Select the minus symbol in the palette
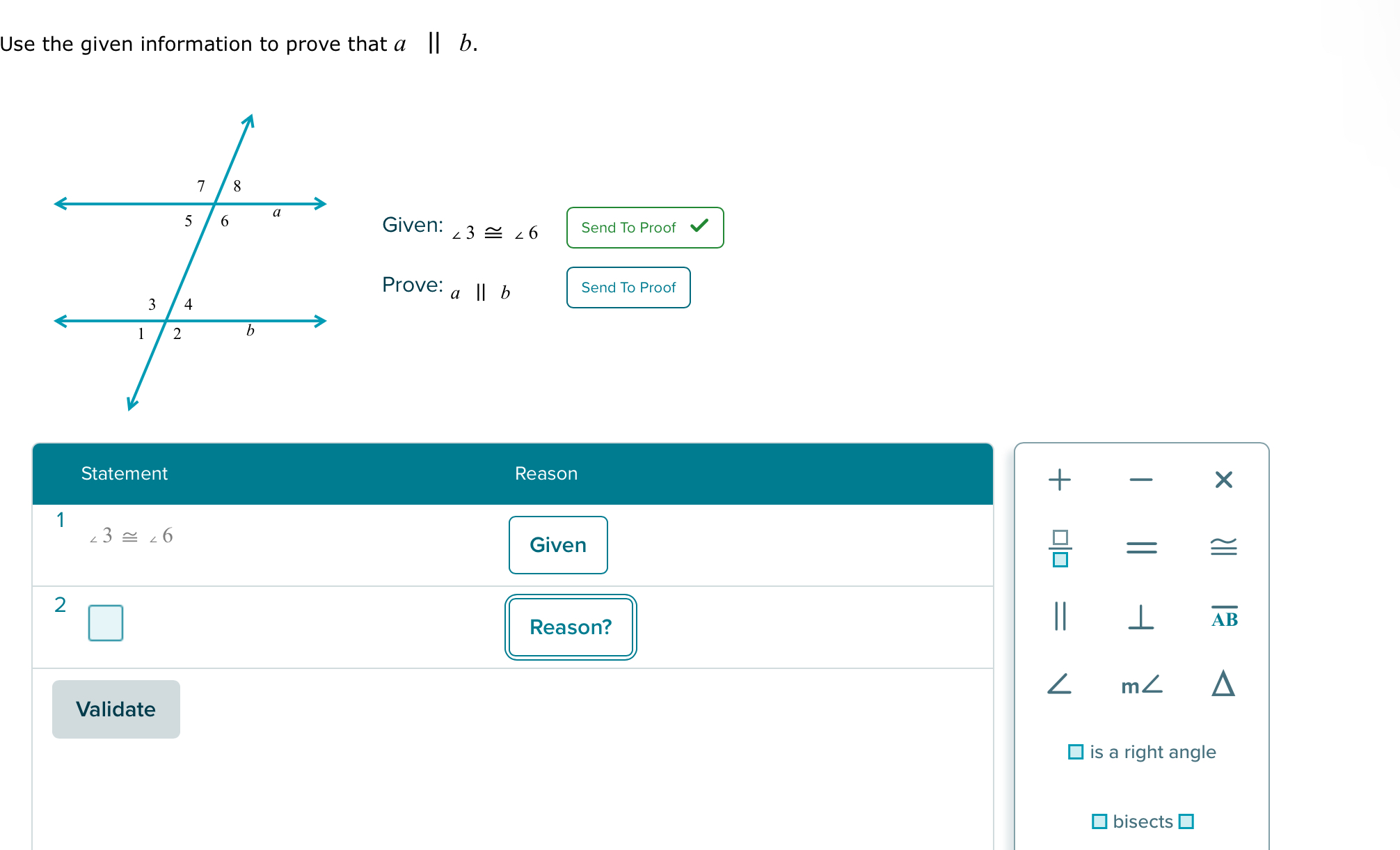Viewport: 1400px width, 850px height. [x=1142, y=479]
